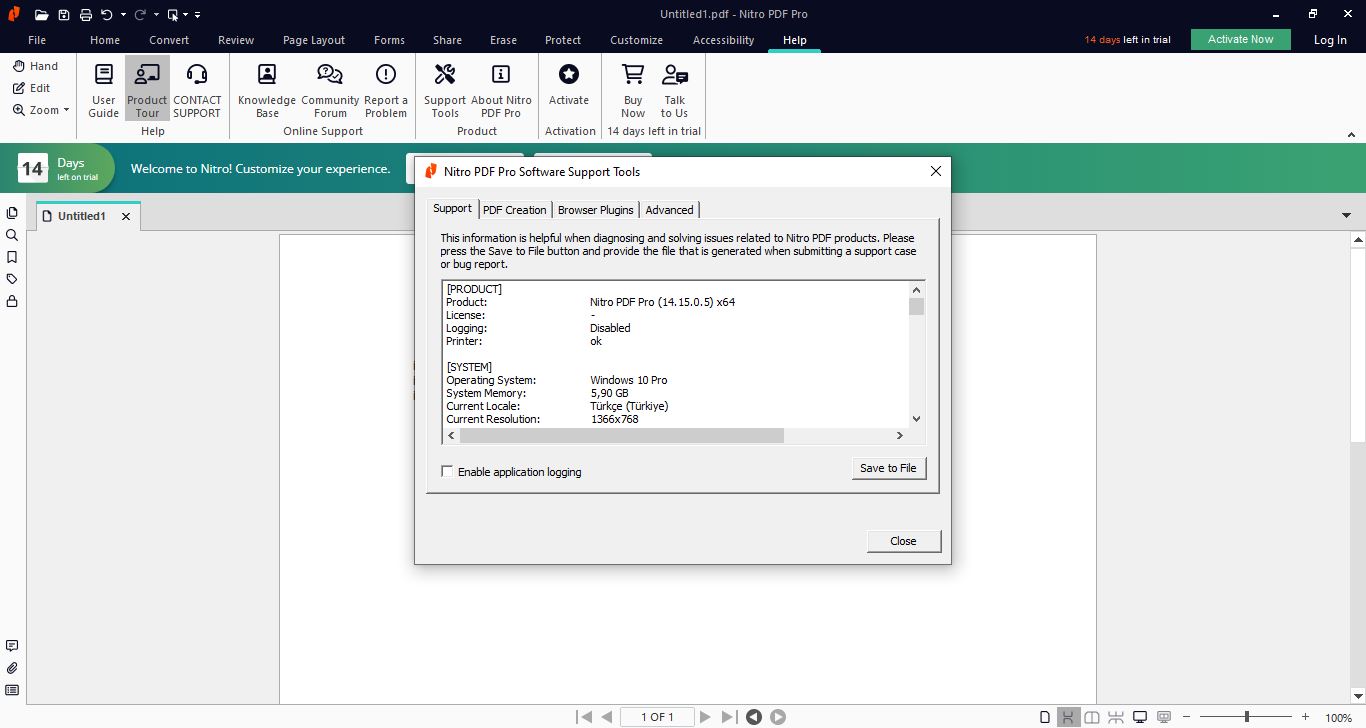Switch to PDF Creation tab in dialog
Viewport: 1366px width, 728px height.
coord(514,210)
